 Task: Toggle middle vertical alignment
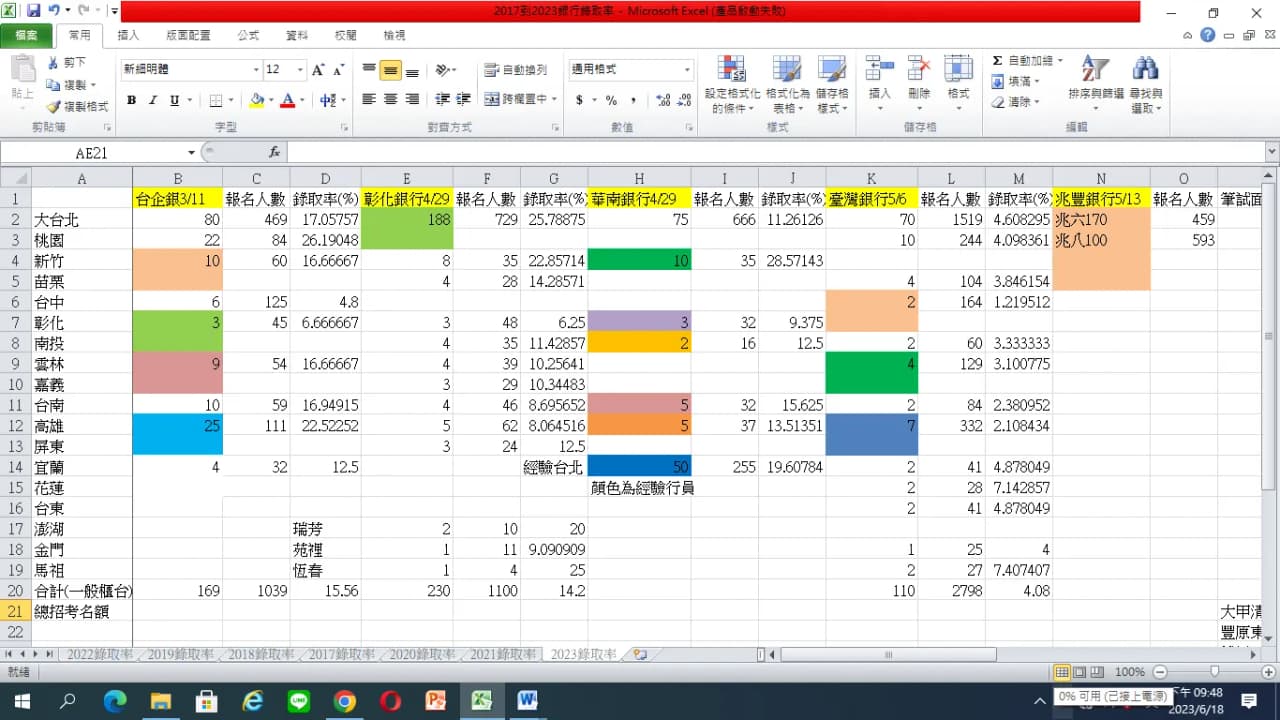click(x=391, y=70)
